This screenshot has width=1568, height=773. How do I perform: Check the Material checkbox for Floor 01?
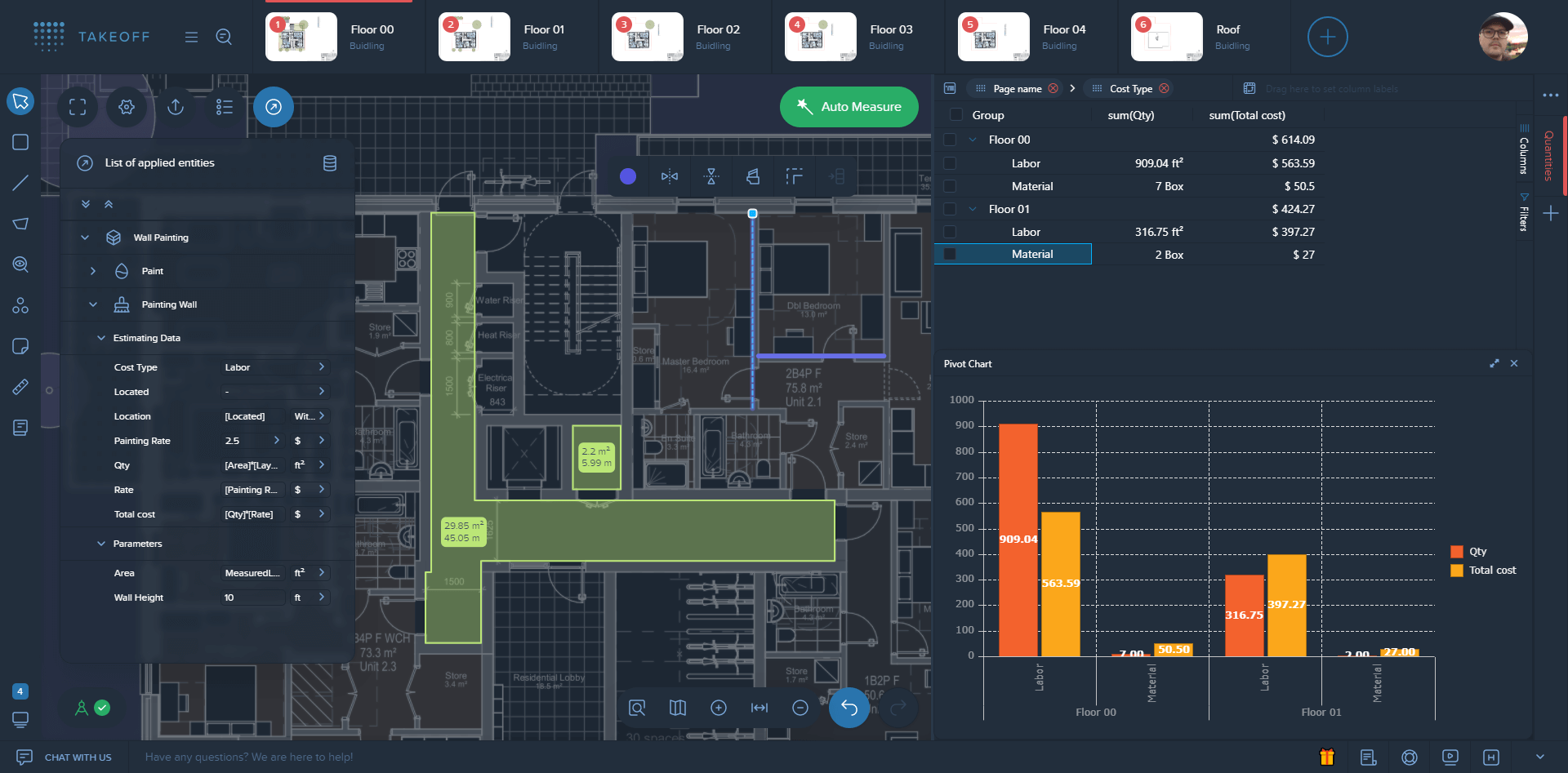(950, 254)
